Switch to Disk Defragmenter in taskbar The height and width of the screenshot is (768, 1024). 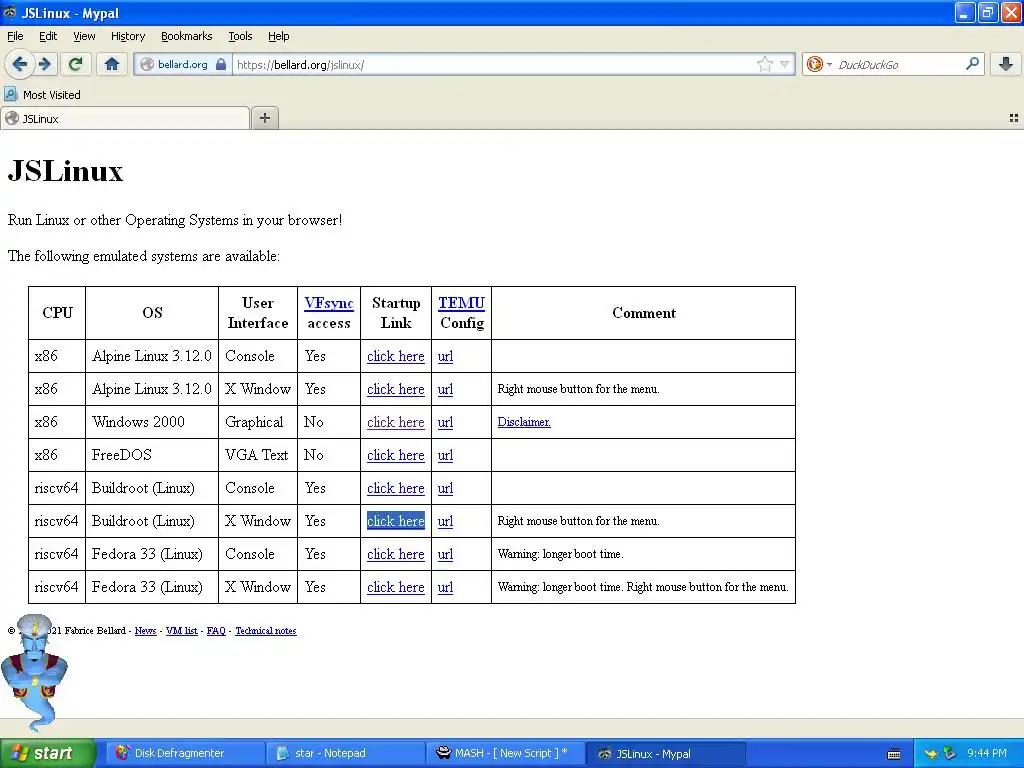coord(184,754)
